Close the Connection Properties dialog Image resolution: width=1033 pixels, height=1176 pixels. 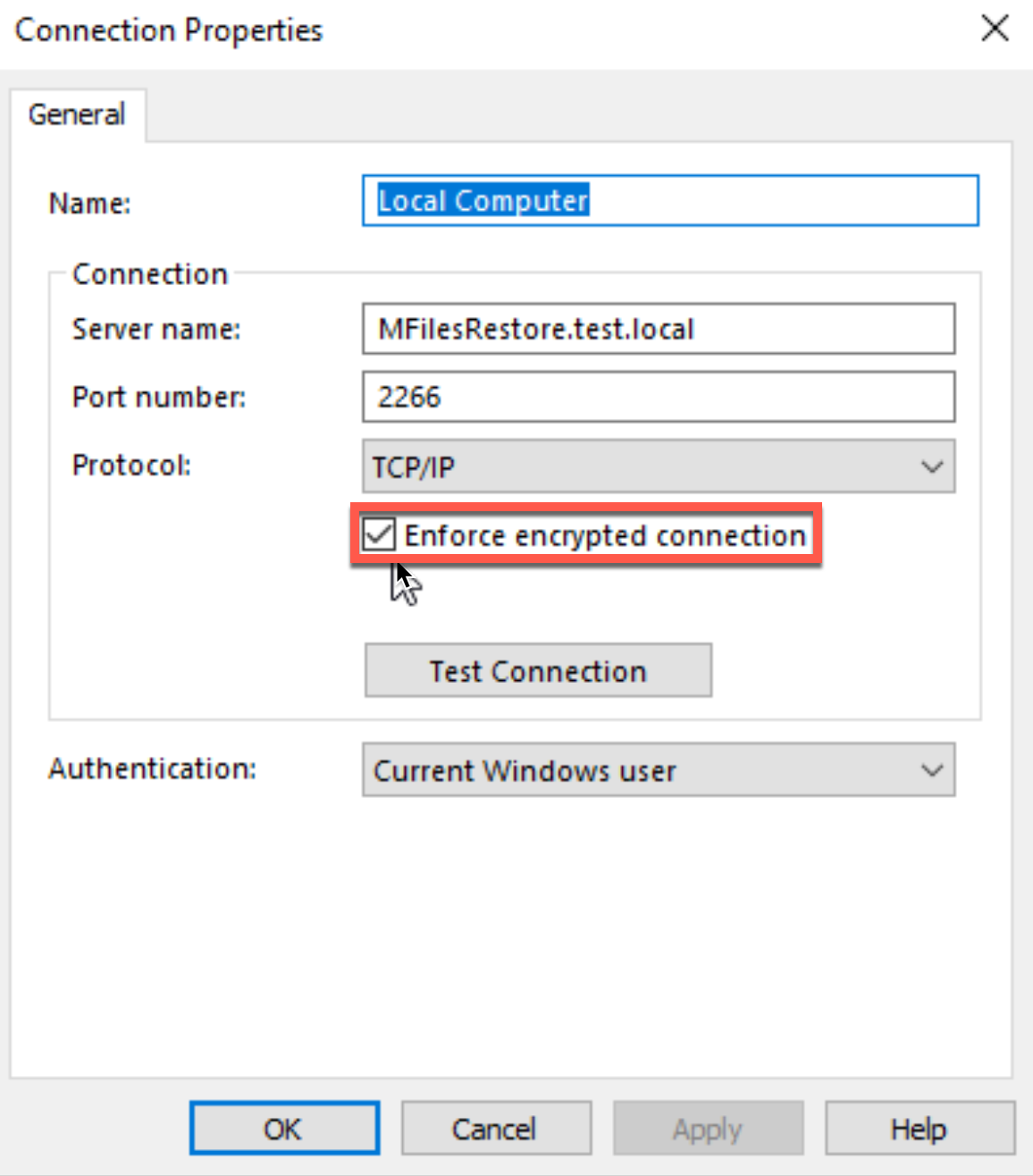(x=995, y=29)
